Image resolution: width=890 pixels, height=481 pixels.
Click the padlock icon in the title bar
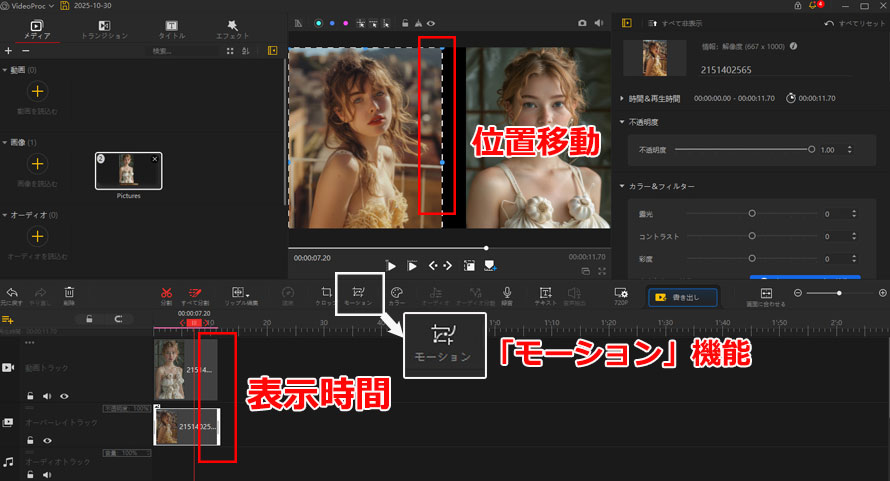click(x=797, y=6)
